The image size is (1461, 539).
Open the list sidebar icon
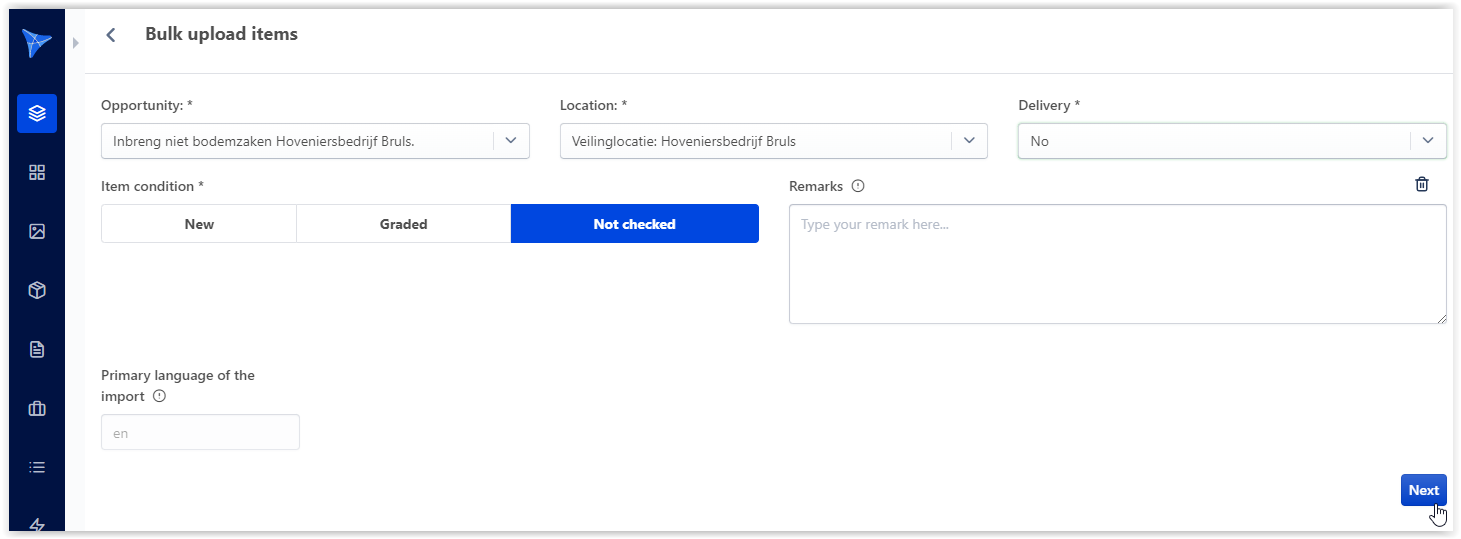(x=37, y=467)
